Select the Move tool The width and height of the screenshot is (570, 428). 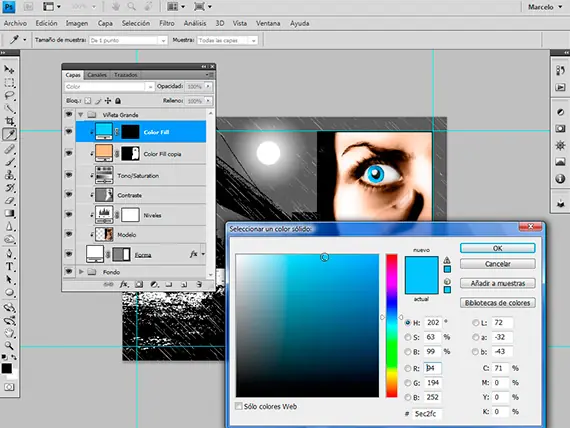(x=9, y=69)
